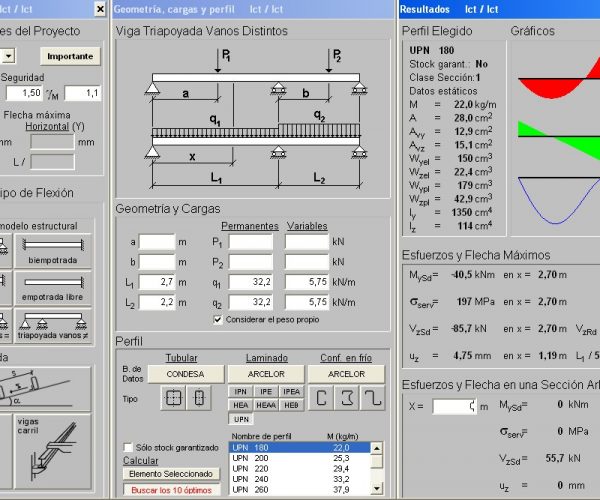Select UPN 220 in the profile list
The image size is (600, 500).
click(x=250, y=468)
